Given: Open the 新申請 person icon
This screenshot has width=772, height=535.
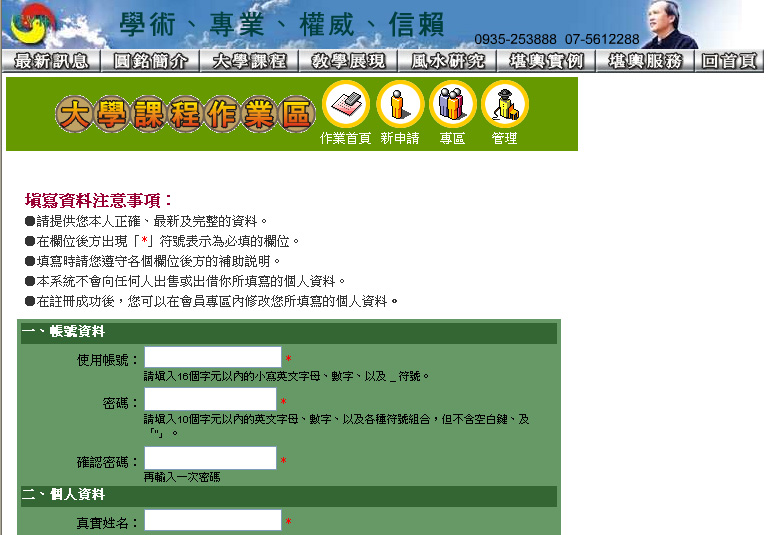Looking at the screenshot, I should tap(400, 104).
